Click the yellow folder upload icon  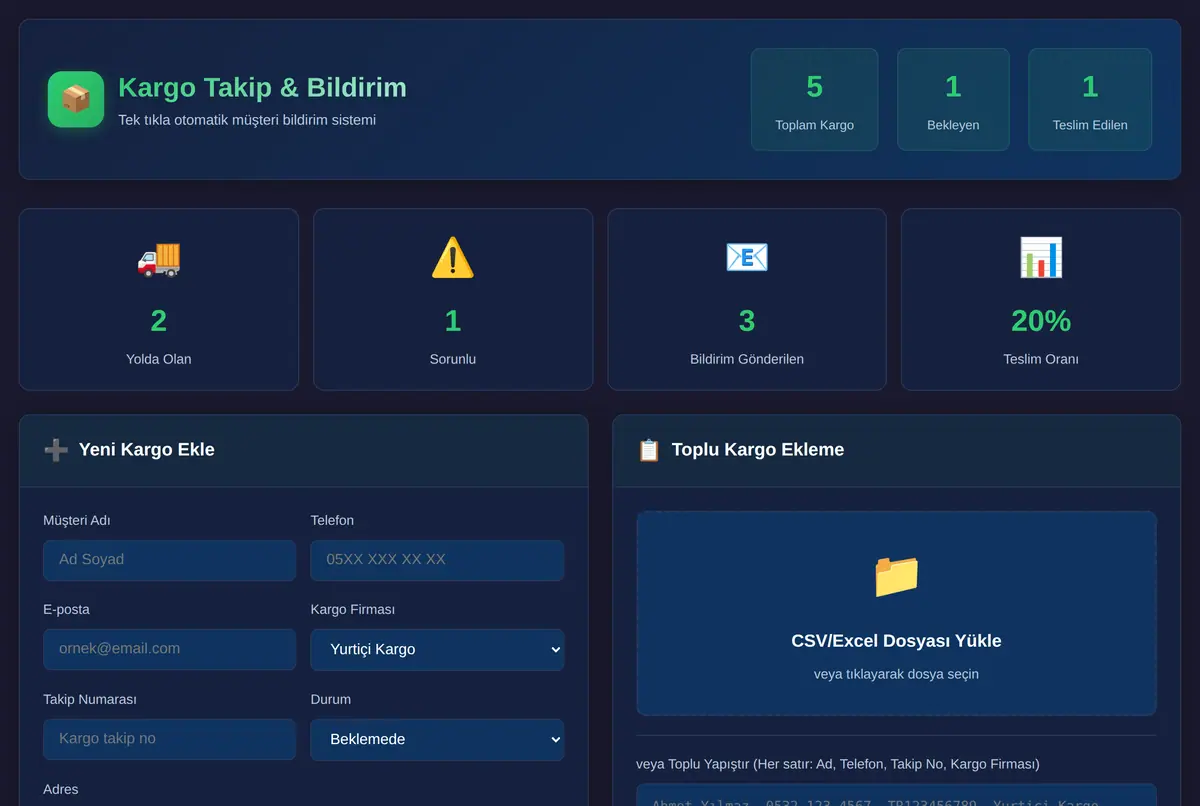coord(896,576)
